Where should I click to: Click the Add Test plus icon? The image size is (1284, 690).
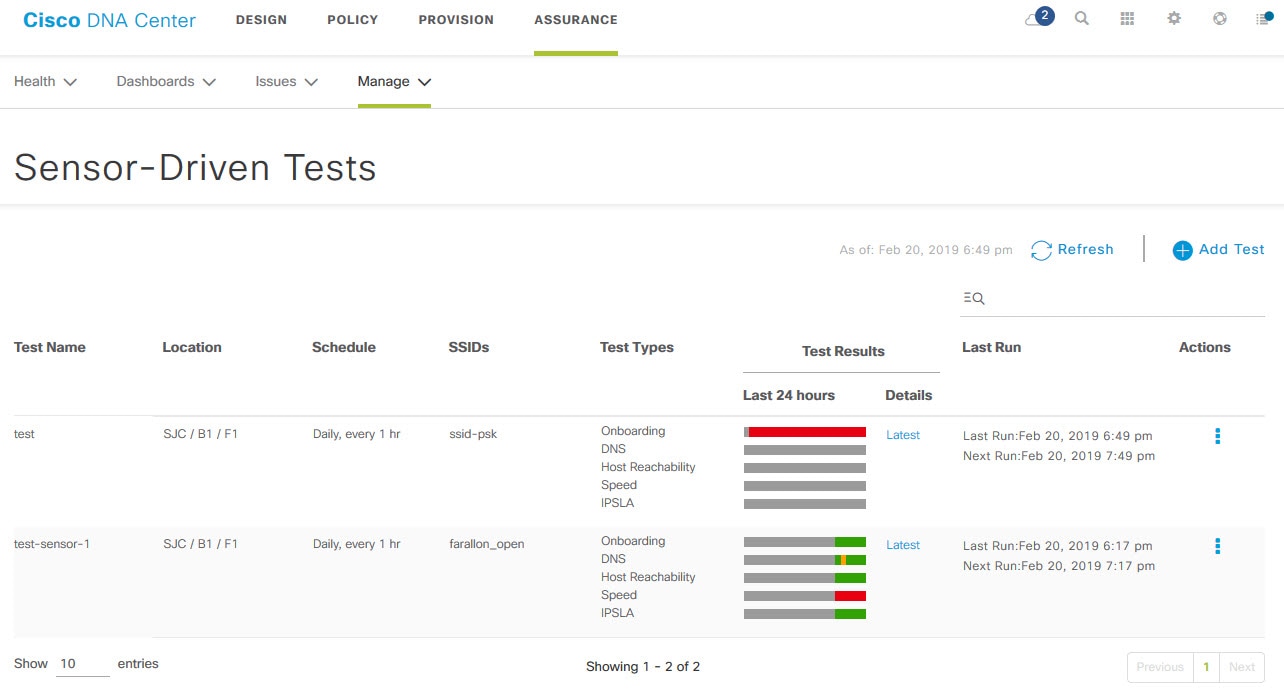1182,250
